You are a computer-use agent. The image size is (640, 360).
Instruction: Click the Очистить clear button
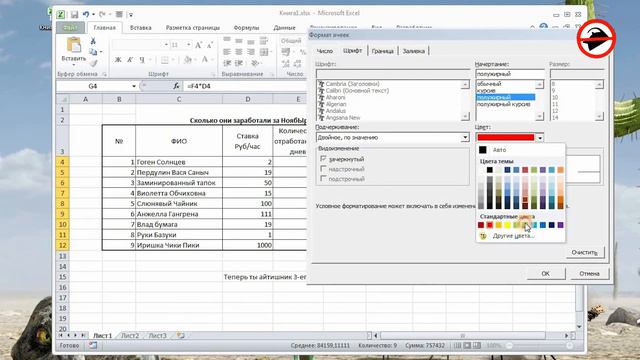tap(584, 252)
